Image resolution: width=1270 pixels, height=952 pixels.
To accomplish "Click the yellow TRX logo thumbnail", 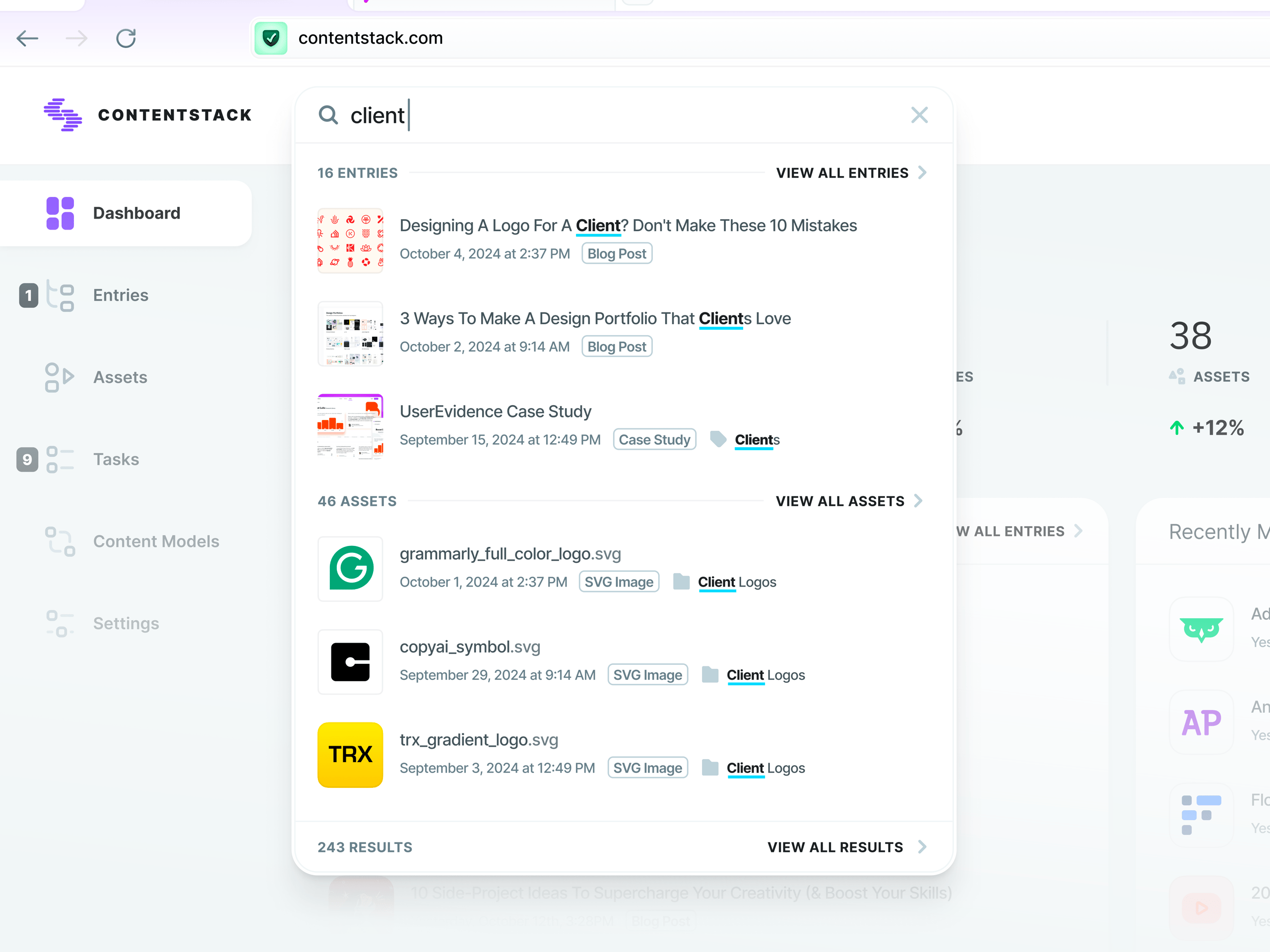I will point(350,755).
